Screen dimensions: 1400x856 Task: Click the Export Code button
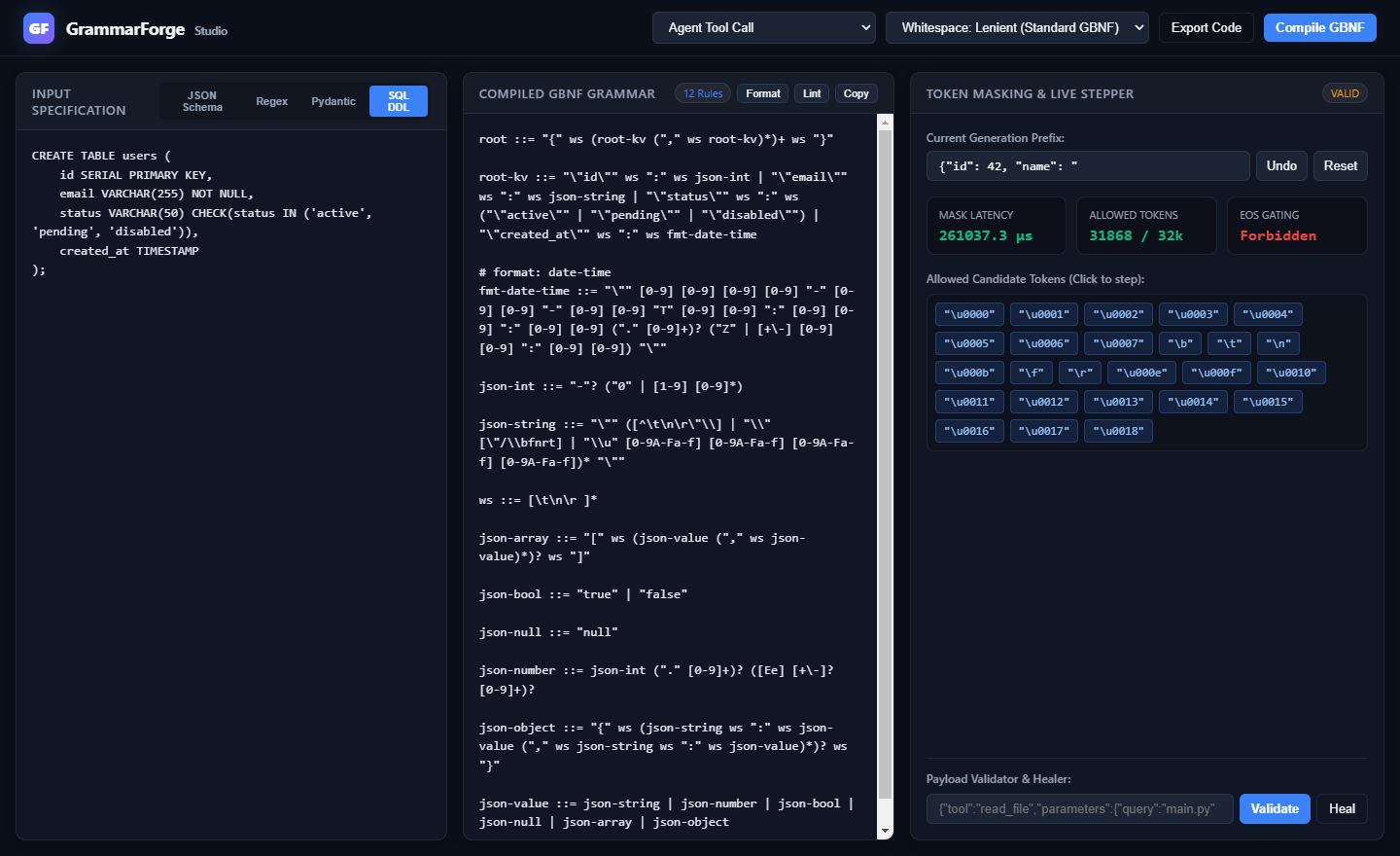(1207, 27)
